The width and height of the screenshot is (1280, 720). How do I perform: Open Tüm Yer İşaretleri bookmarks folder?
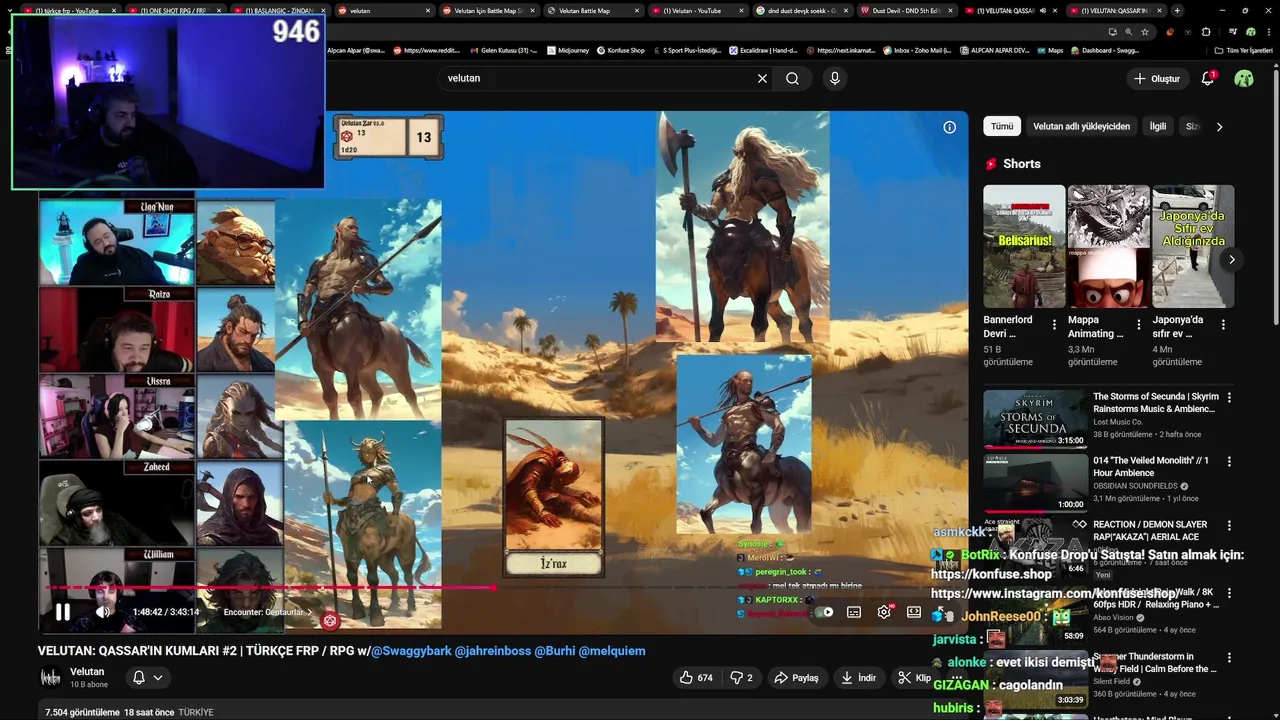tap(1246, 50)
